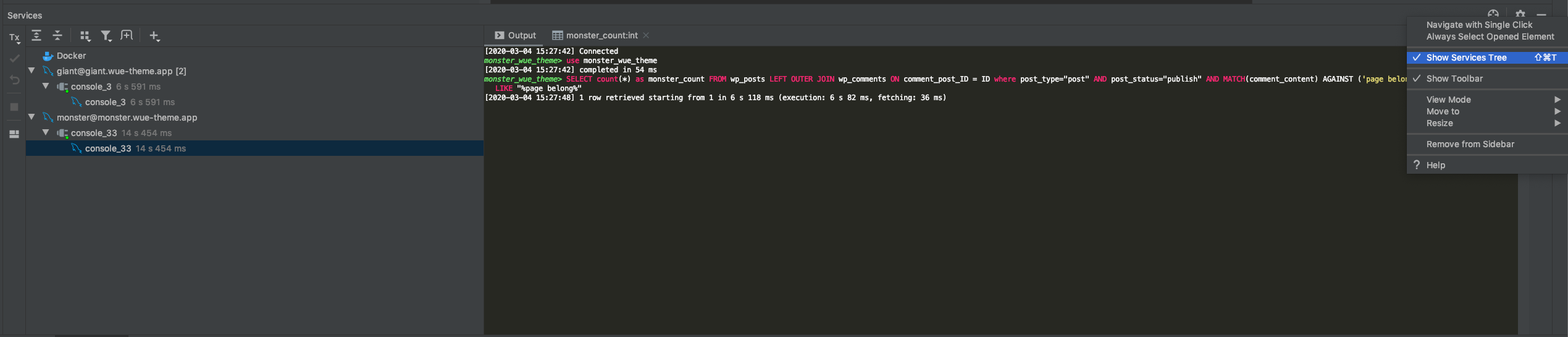The image size is (1568, 337).
Task: Click the 'use monster_wue_theme' log line
Action: point(571,61)
